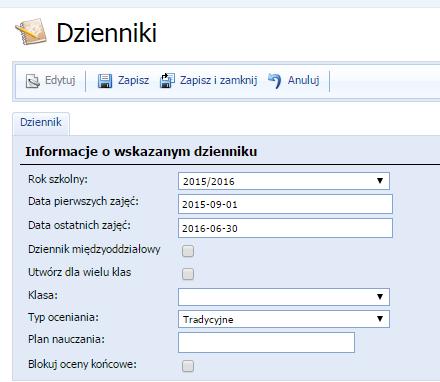Focus the Data ostatnich zajęć date field
The width and height of the screenshot is (440, 382).
(285, 228)
